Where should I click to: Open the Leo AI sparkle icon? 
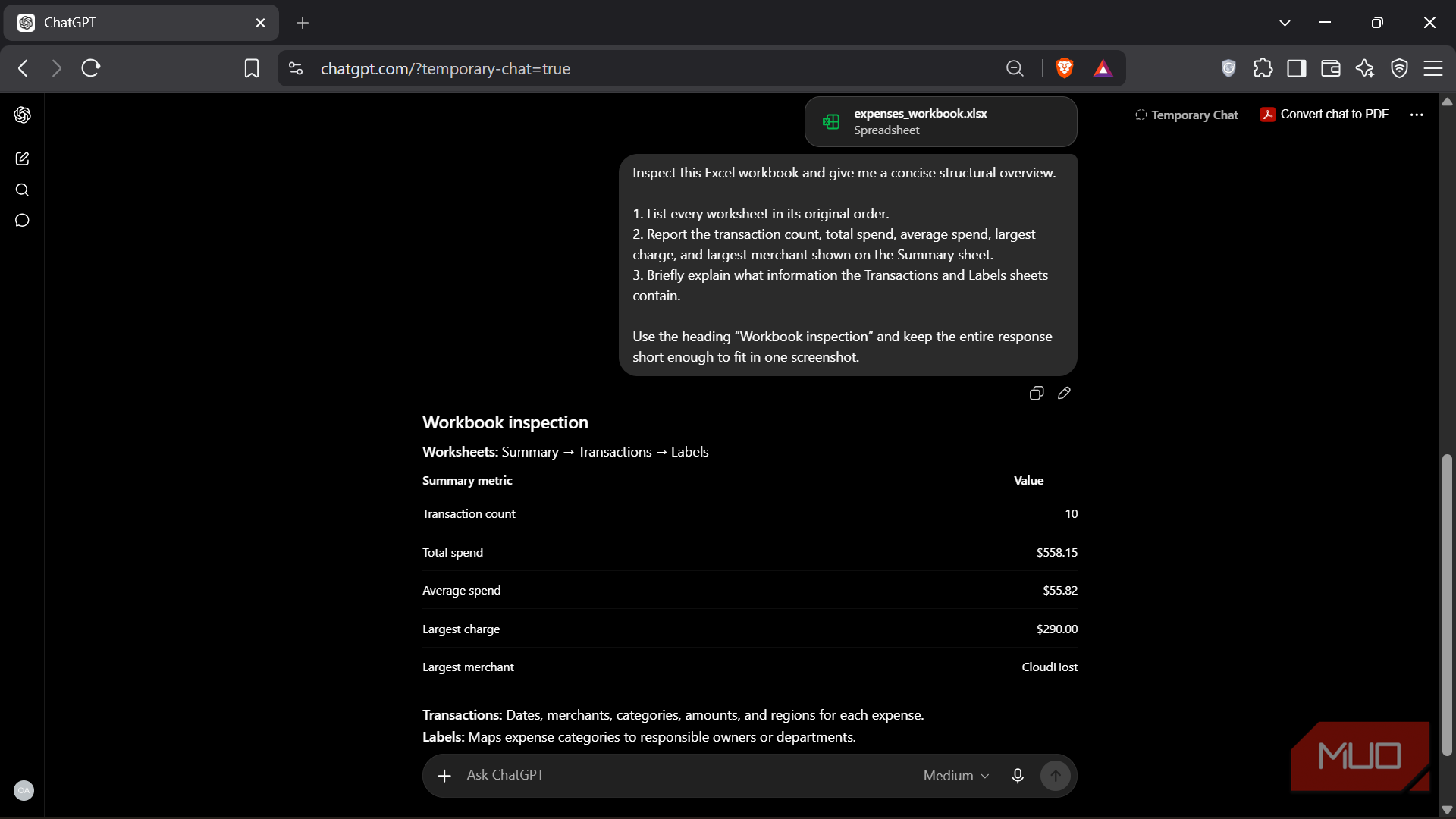[1365, 68]
